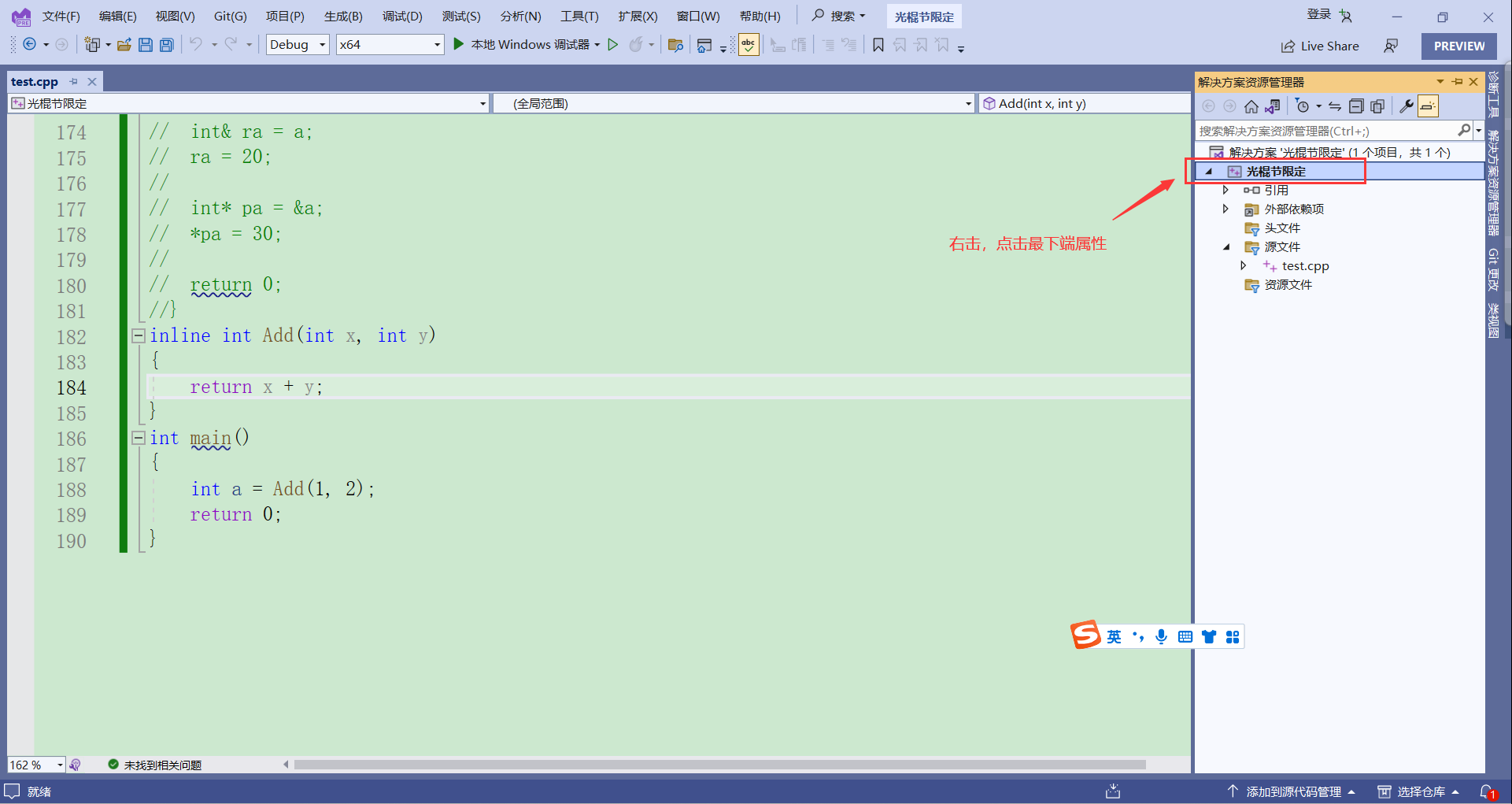This screenshot has width=1512, height=804.
Task: Open the 全局范围 scope dropdown
Action: click(734, 103)
